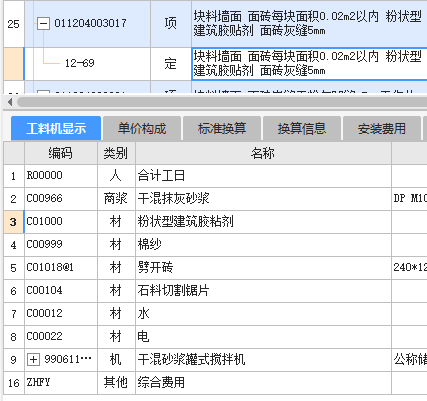Switch to the 工料机显示 tab

(56, 128)
